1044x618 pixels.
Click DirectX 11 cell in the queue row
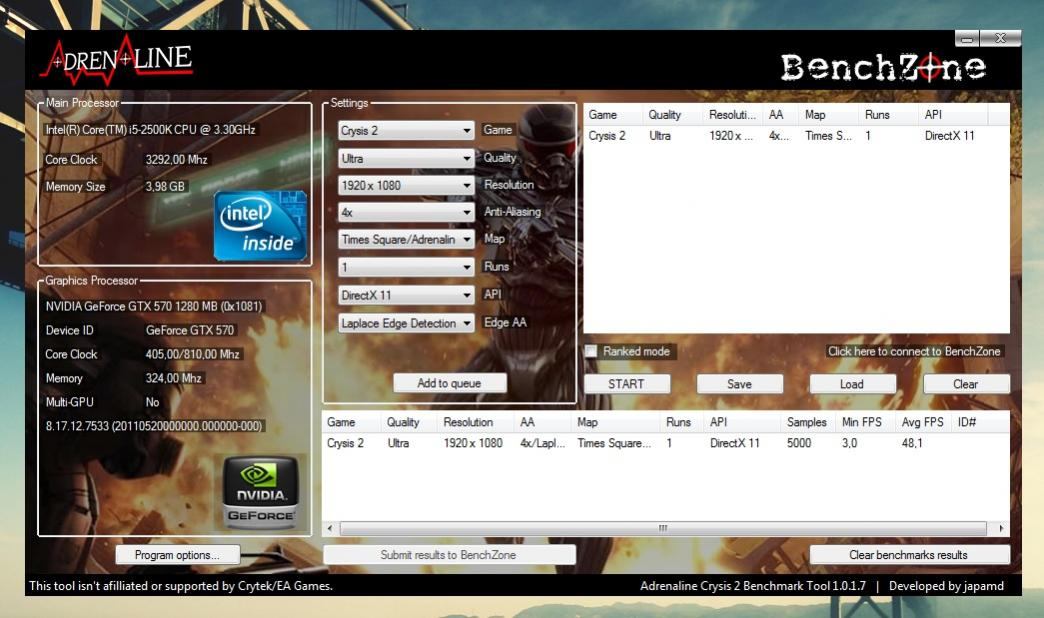pos(949,136)
